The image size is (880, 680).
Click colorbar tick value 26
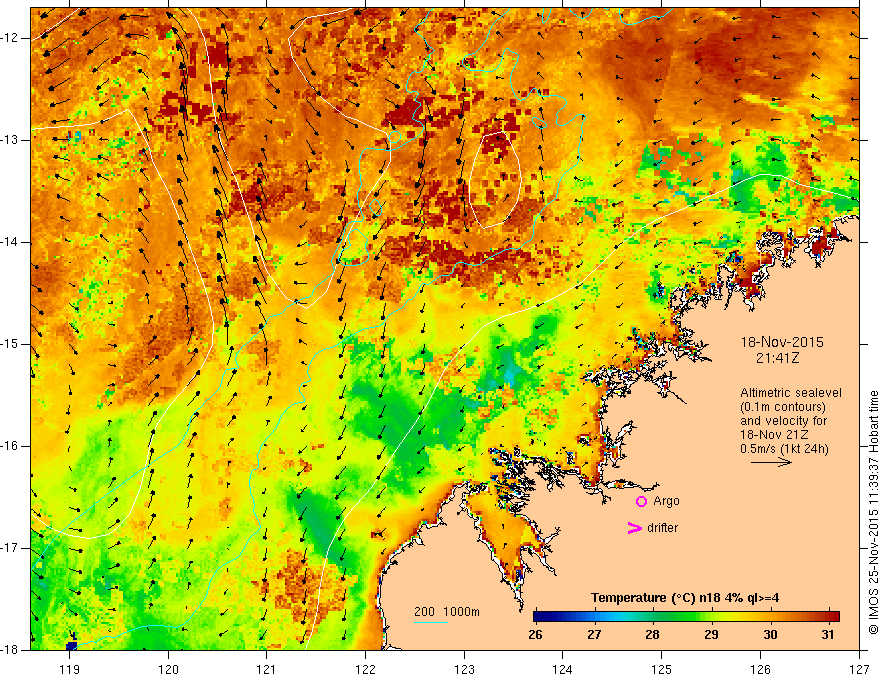tap(535, 635)
